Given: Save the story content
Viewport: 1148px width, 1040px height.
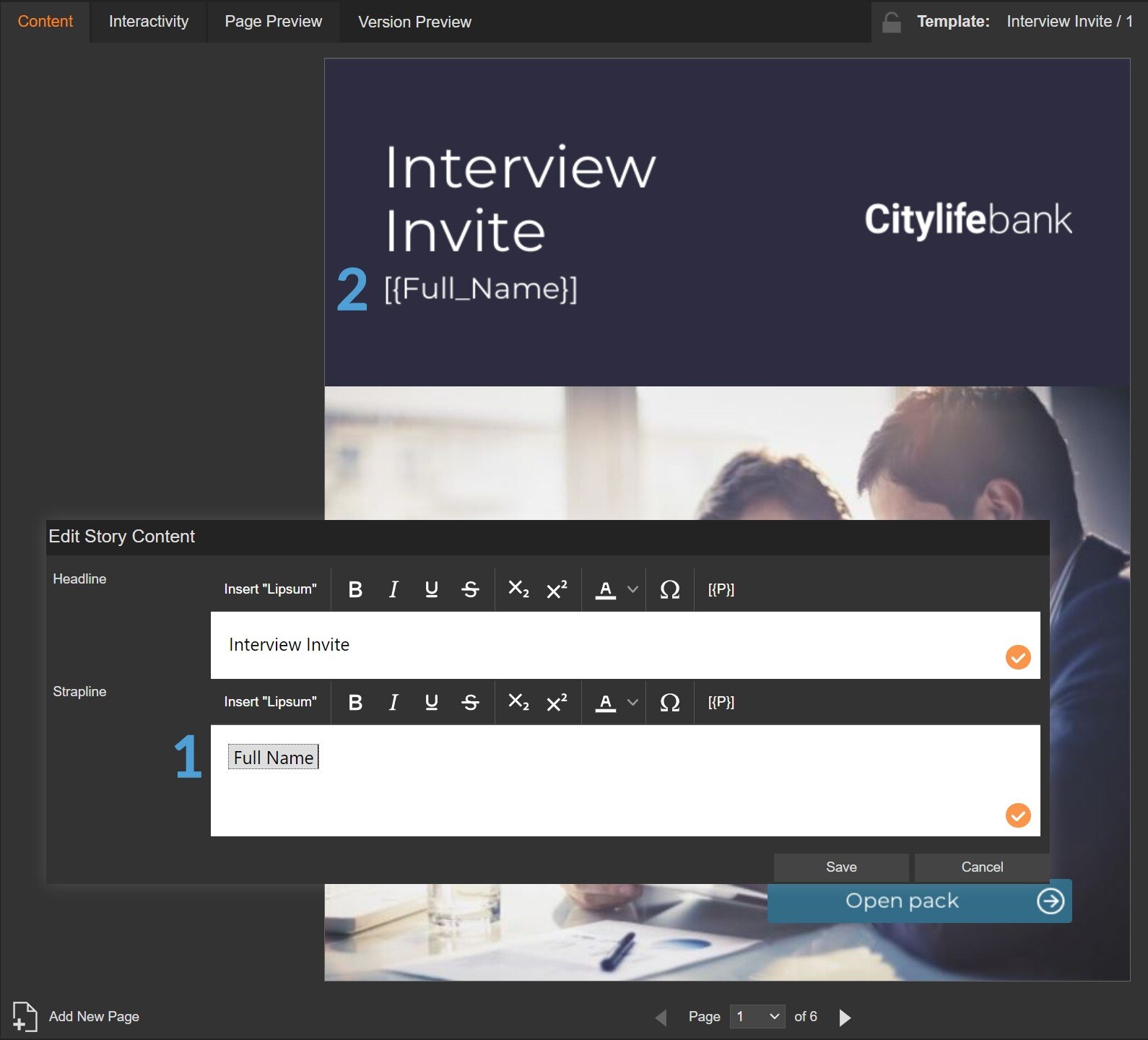Looking at the screenshot, I should [x=841, y=867].
